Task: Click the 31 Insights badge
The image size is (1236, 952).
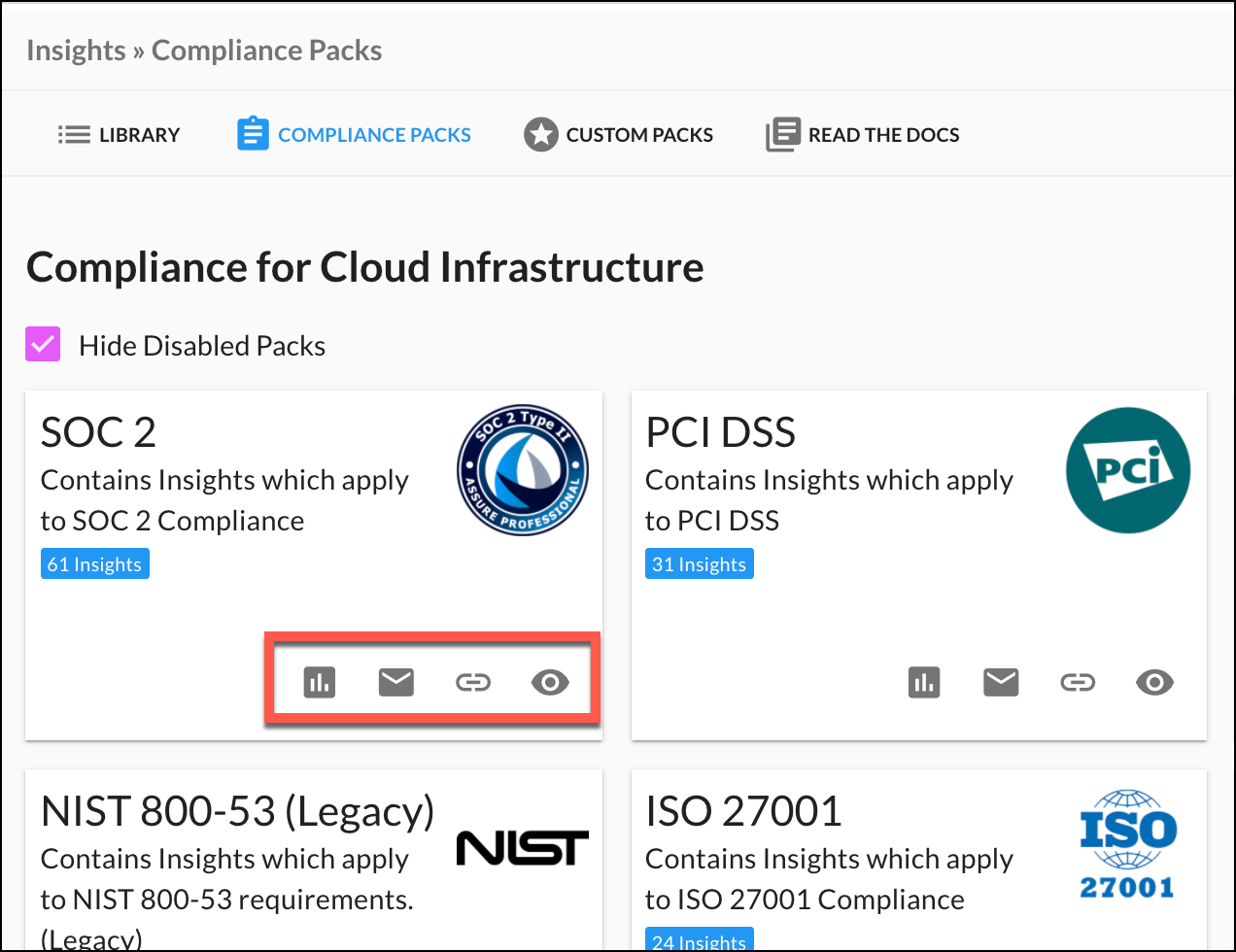Action: click(700, 564)
